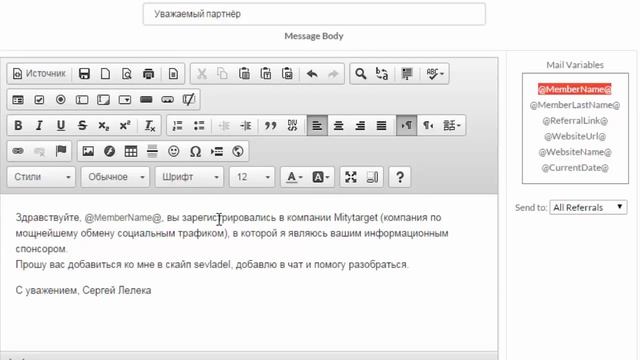The width and height of the screenshot is (640, 360).
Task: Open the Send to All Referrals dropdown
Action: coord(588,207)
